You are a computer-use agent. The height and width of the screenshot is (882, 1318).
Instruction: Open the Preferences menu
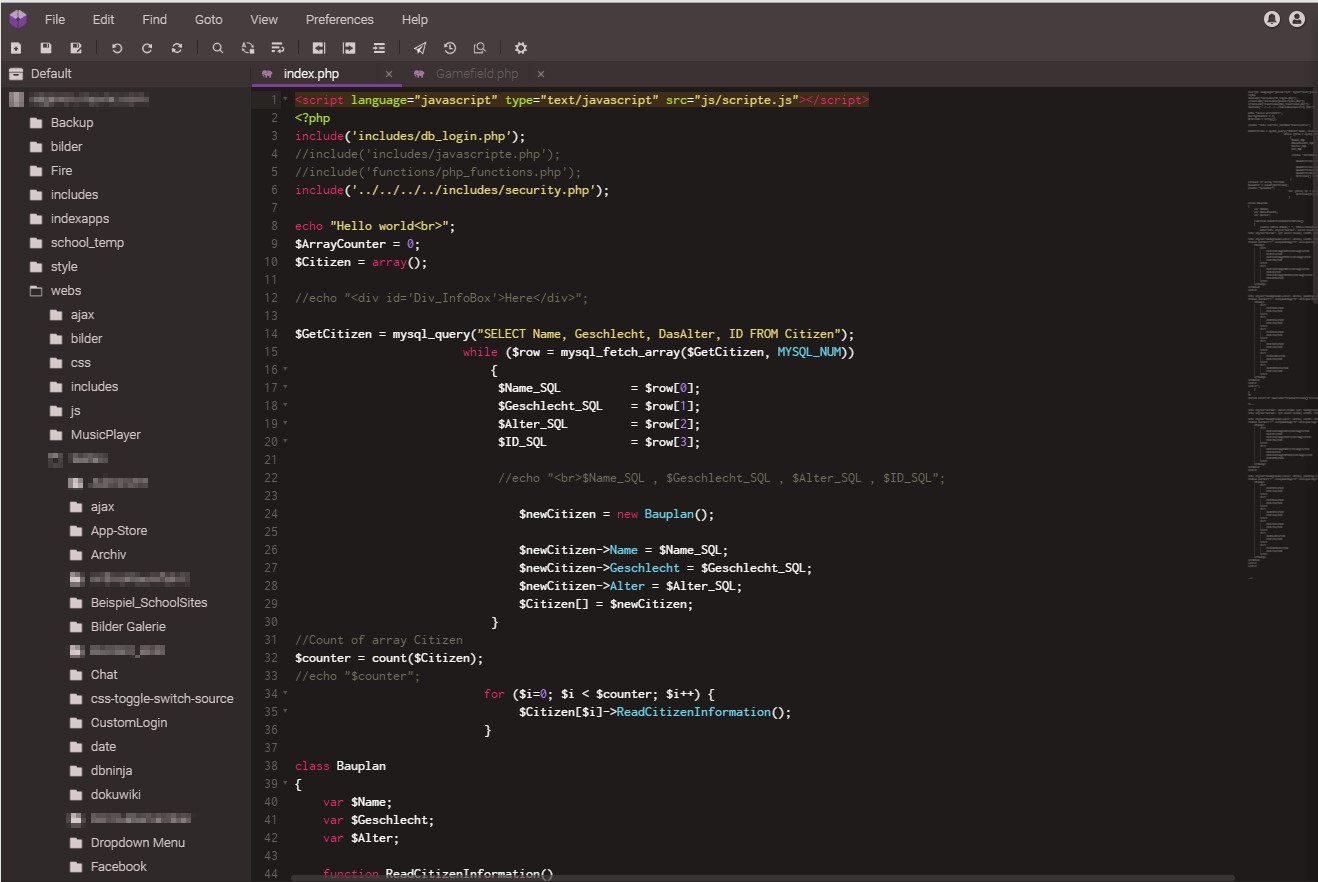[x=339, y=19]
